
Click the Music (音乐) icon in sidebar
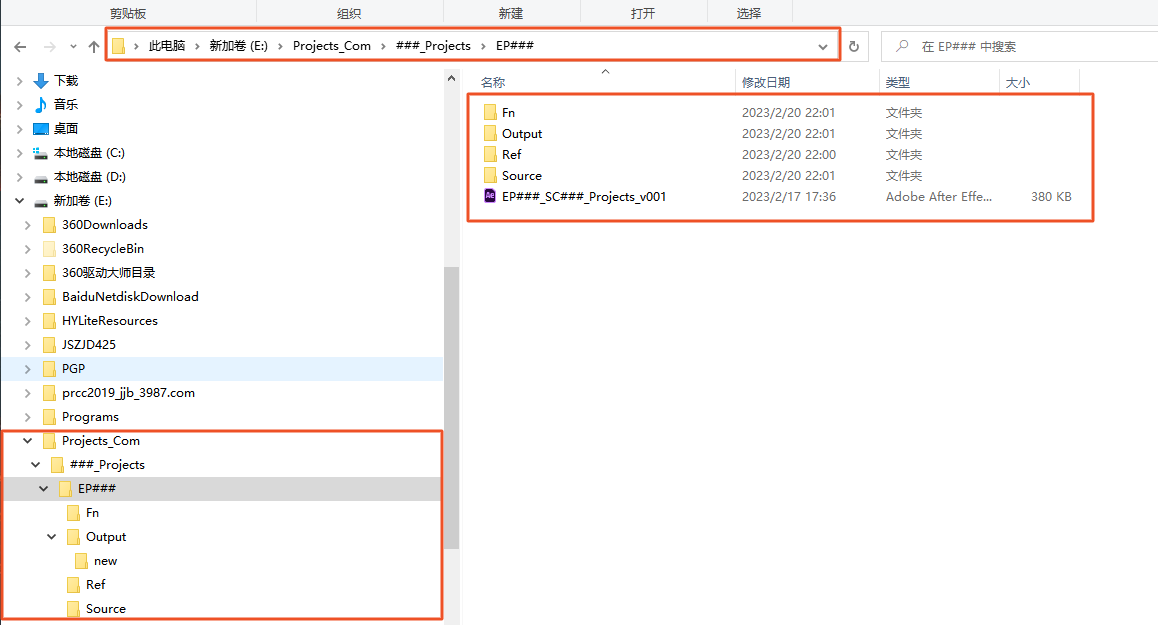point(41,105)
